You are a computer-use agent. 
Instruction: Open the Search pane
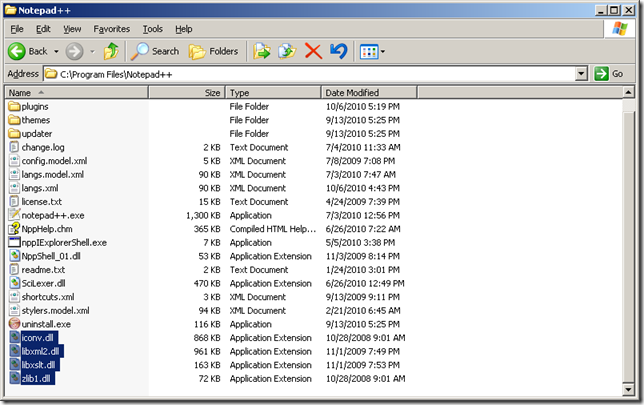tap(155, 51)
